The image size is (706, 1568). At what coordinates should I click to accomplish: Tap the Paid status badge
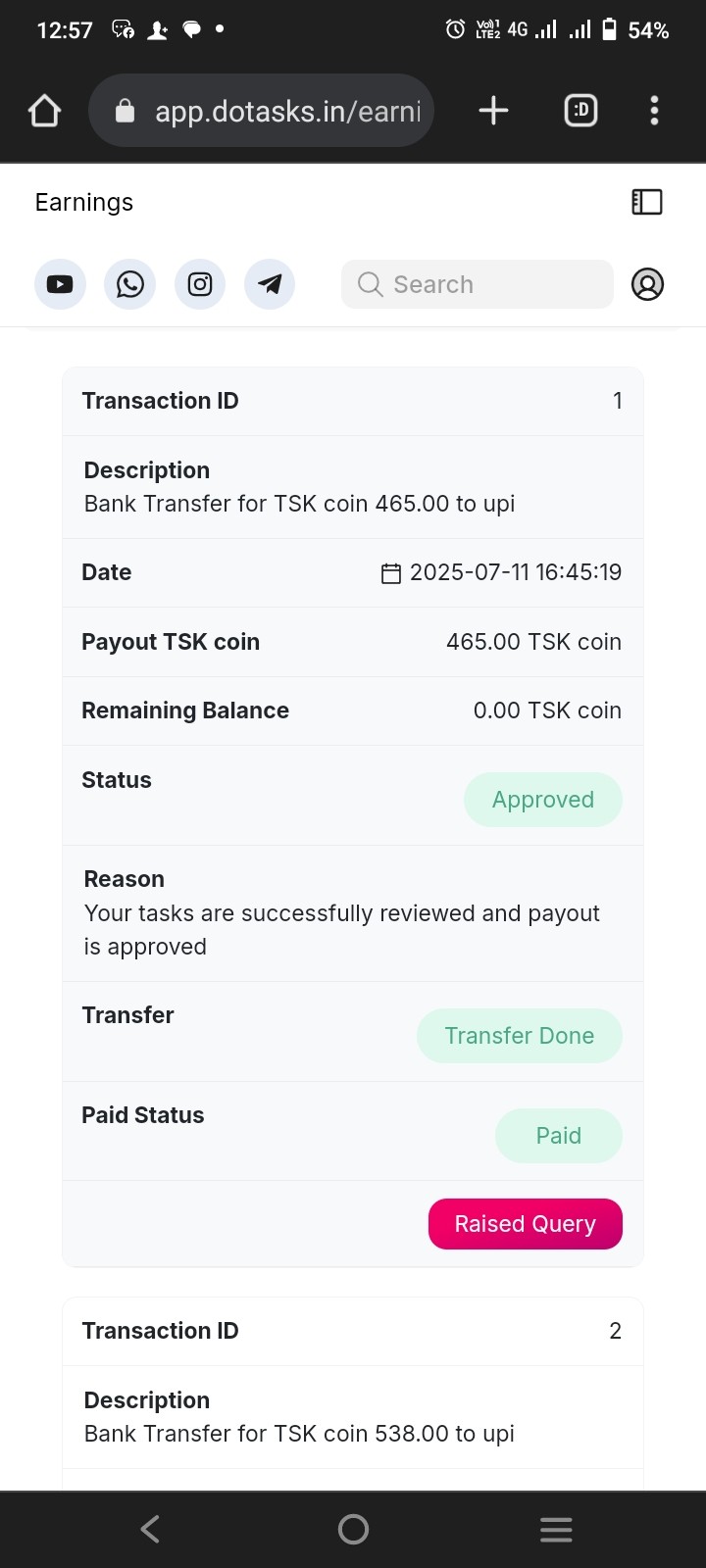click(558, 1136)
